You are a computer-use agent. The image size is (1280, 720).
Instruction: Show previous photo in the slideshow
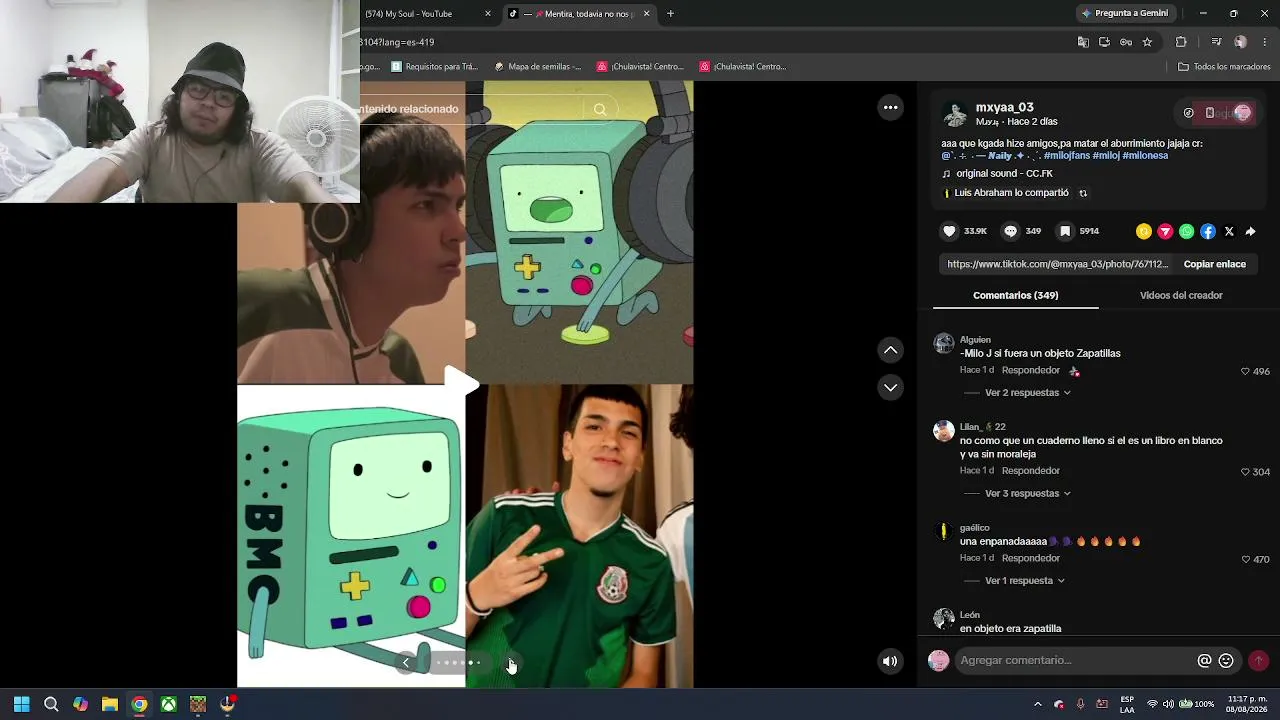point(405,662)
